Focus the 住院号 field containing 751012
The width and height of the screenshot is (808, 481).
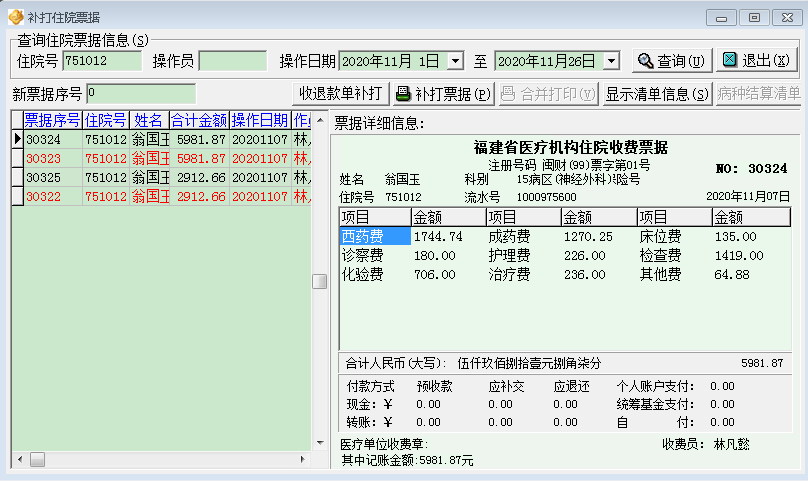(x=102, y=61)
